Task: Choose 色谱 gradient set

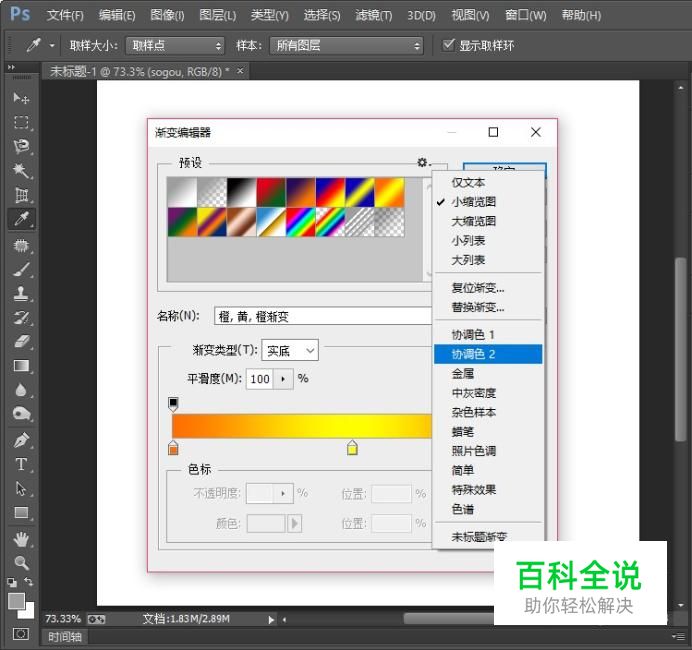Action: click(488, 509)
